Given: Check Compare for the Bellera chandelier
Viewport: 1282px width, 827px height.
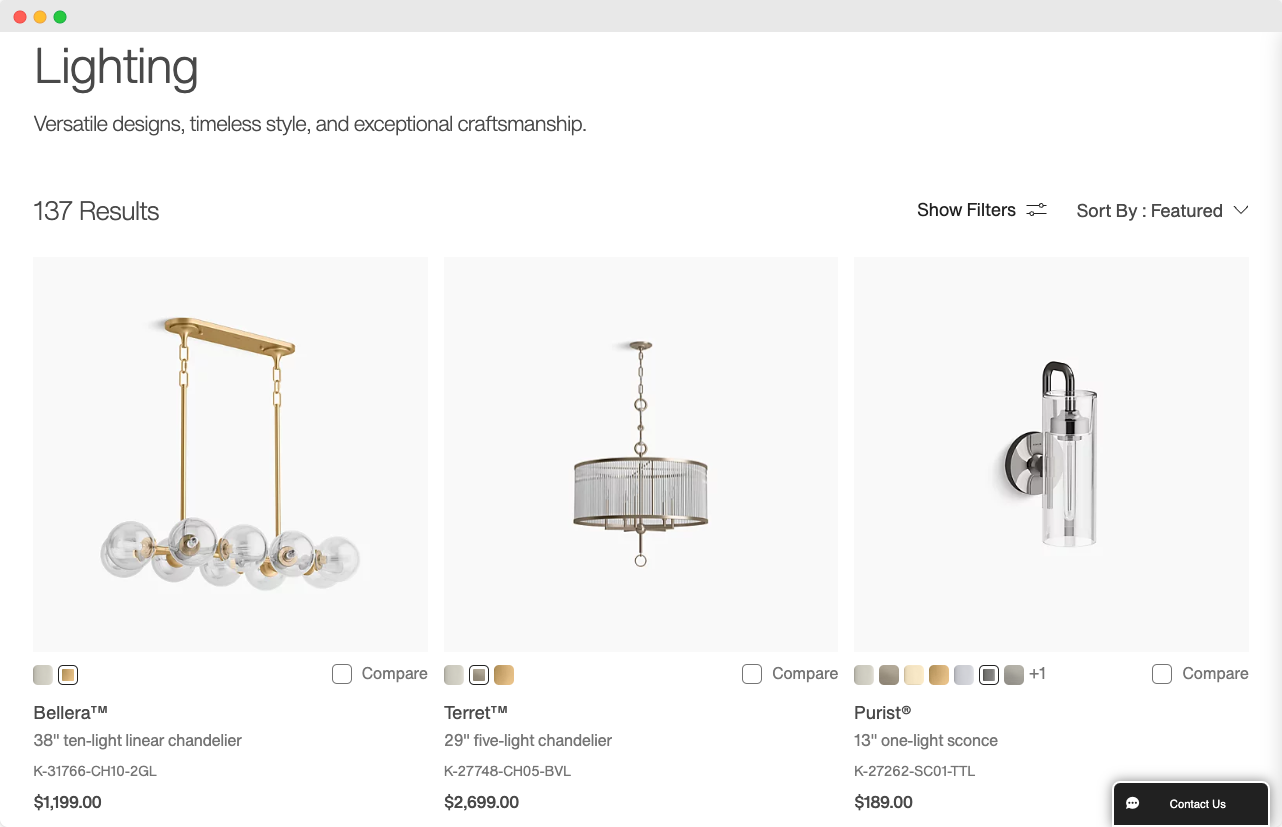Looking at the screenshot, I should pyautogui.click(x=342, y=674).
